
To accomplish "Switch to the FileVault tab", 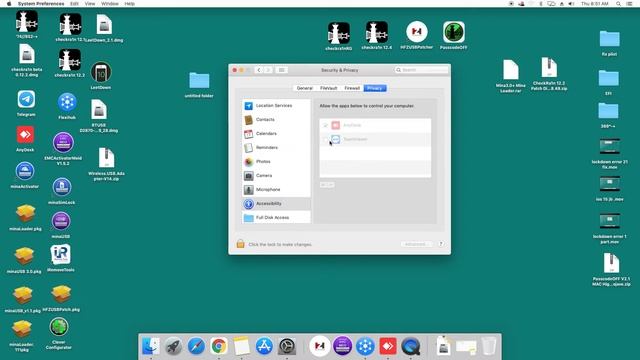I will tap(328, 88).
